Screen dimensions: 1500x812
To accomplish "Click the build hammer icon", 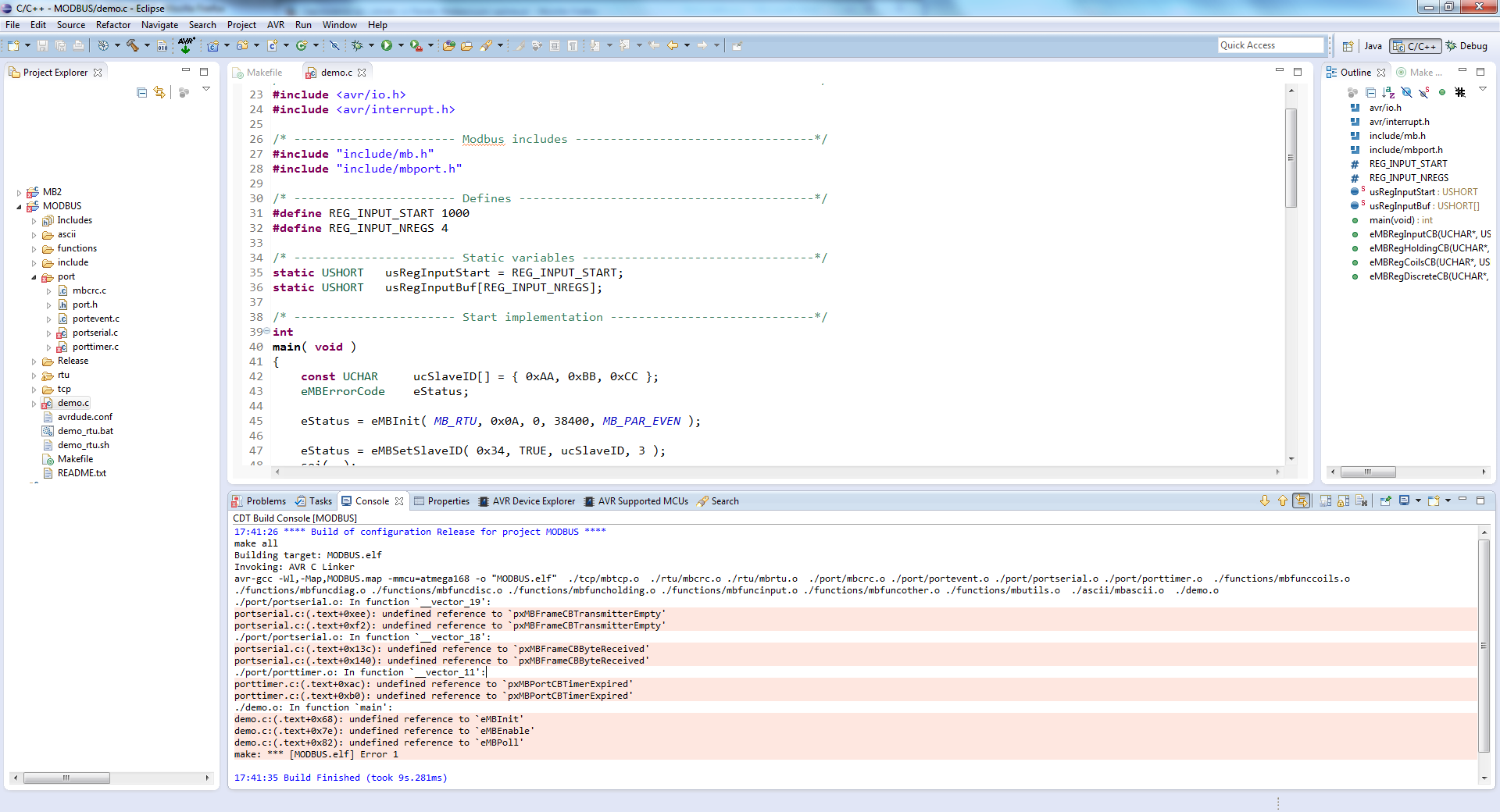I will 132,45.
